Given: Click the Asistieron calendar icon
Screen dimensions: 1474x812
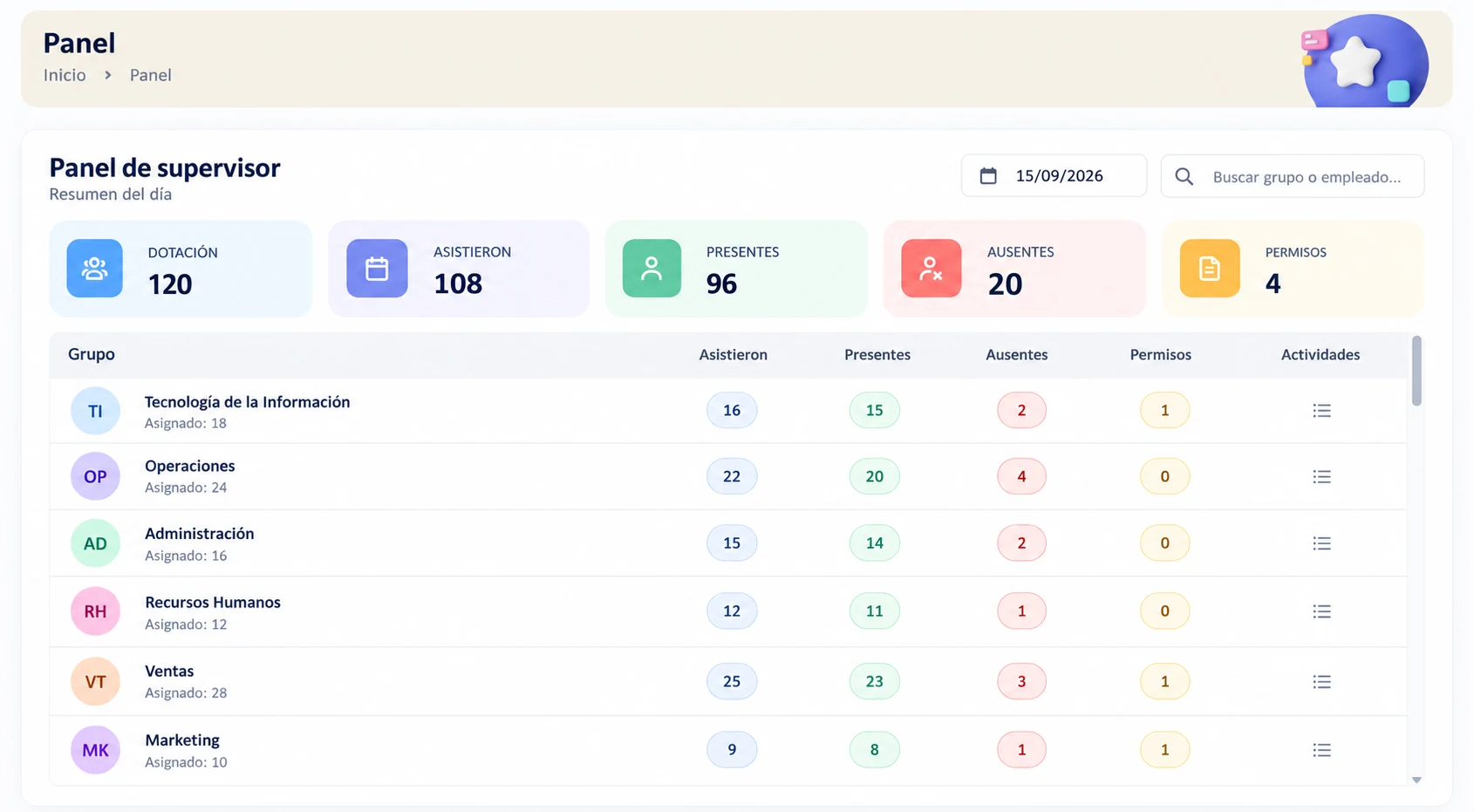Looking at the screenshot, I should pos(377,269).
